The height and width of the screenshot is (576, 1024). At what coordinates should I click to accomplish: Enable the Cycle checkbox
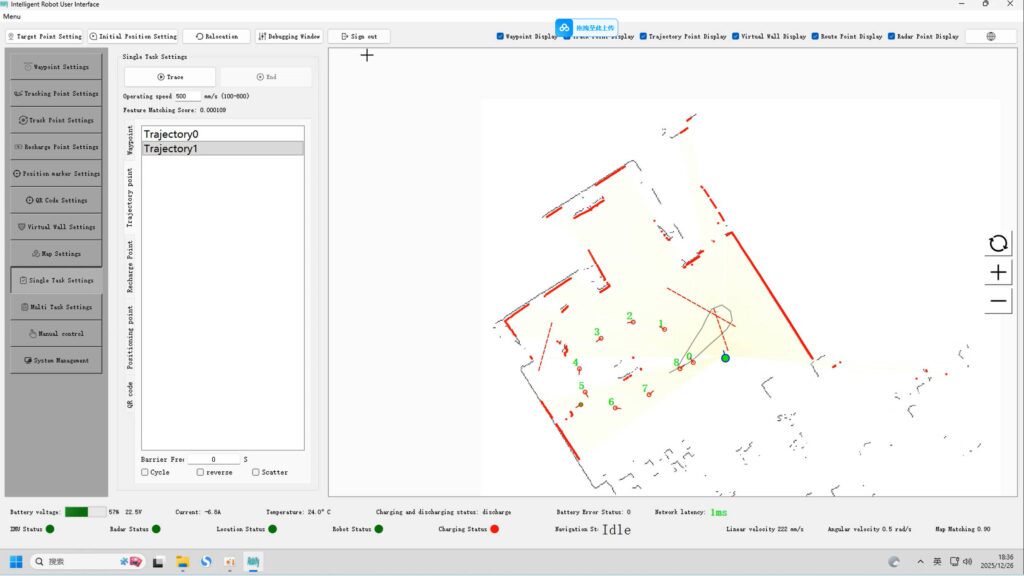(145, 472)
